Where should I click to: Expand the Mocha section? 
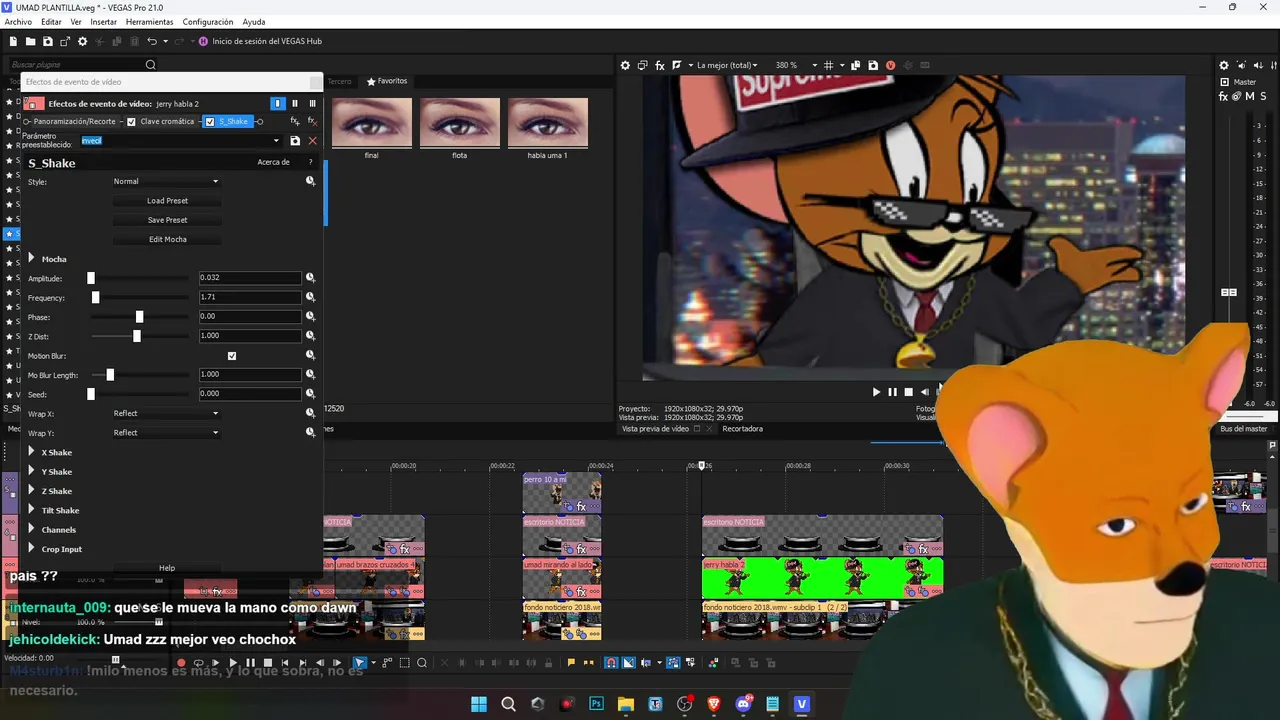31,259
